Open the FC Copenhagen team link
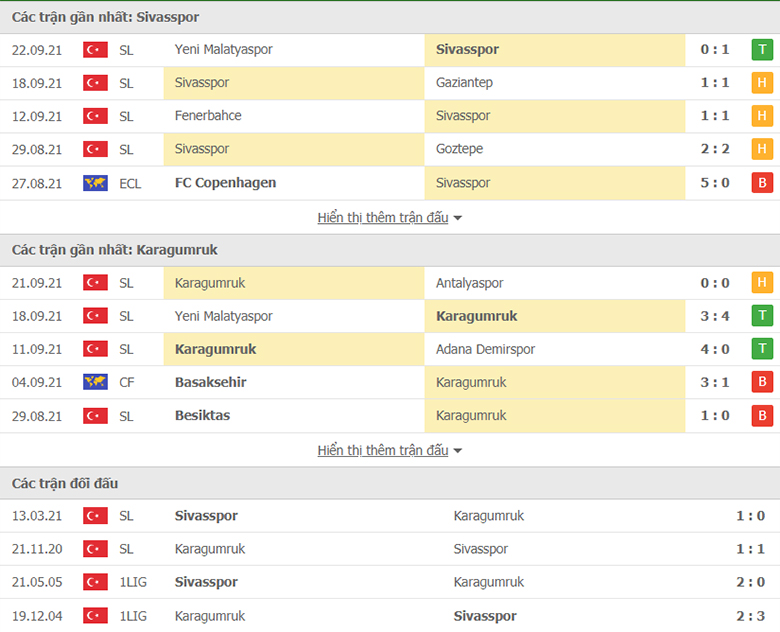 coord(225,183)
